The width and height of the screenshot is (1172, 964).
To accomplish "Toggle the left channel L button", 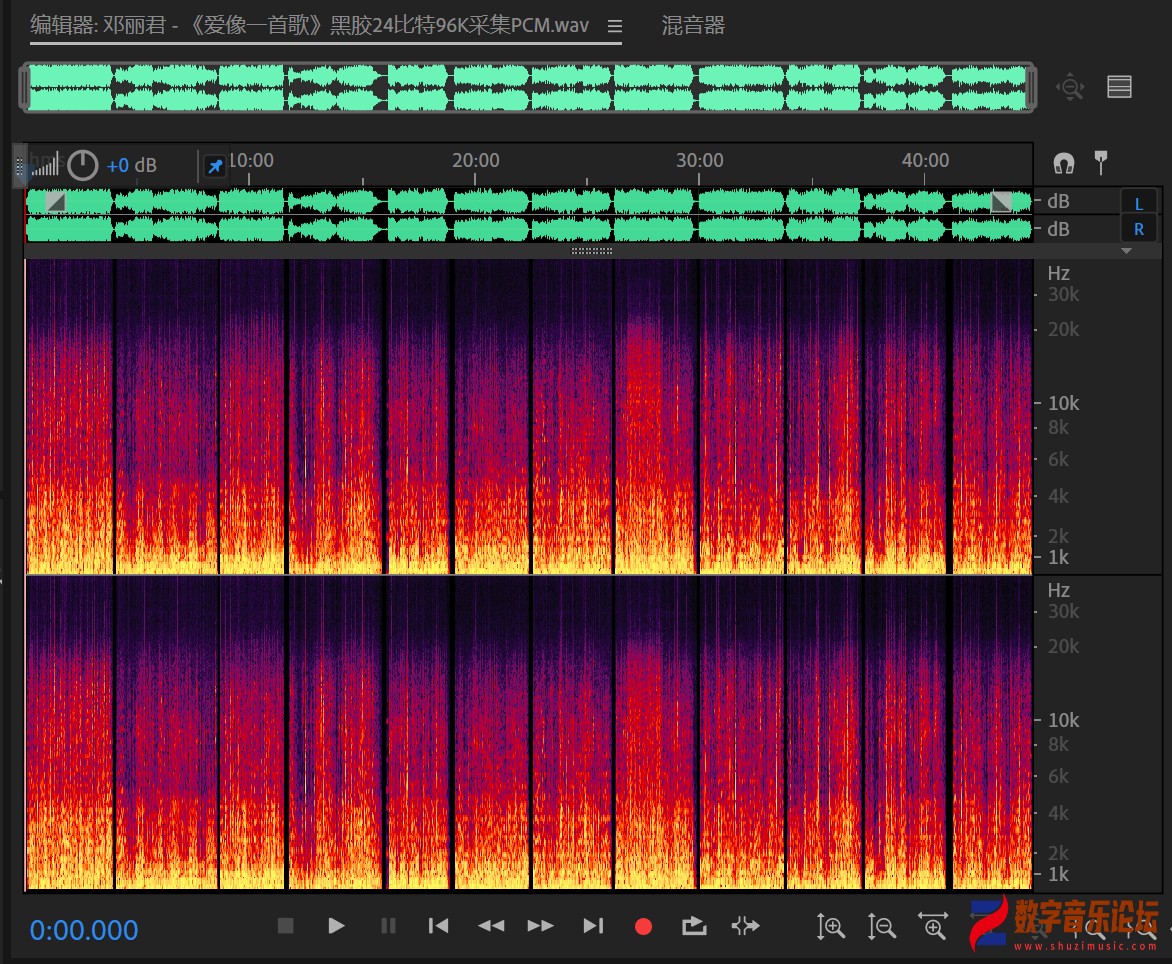I will pos(1138,203).
